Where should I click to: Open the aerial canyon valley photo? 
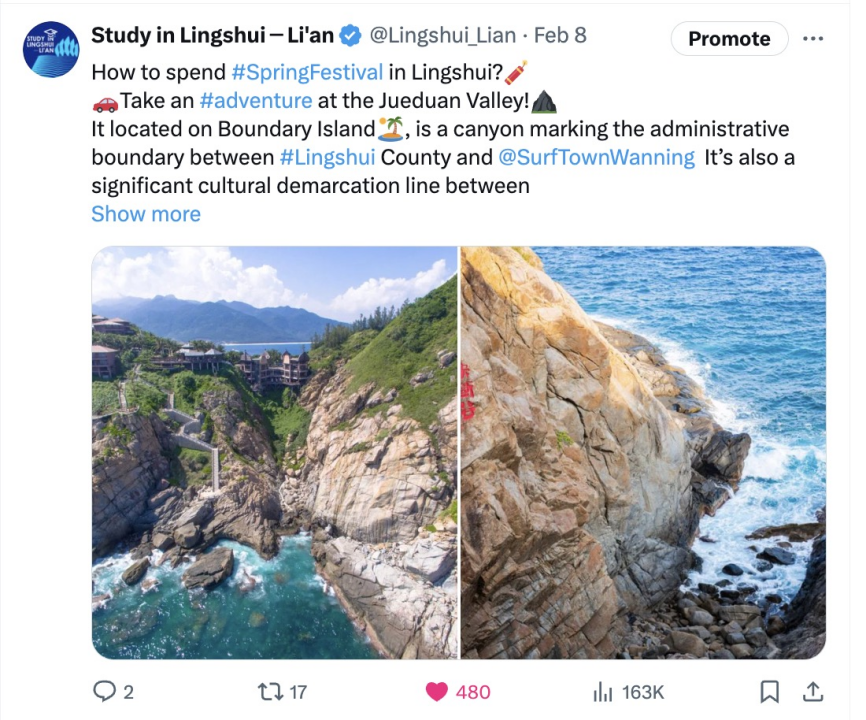(274, 452)
